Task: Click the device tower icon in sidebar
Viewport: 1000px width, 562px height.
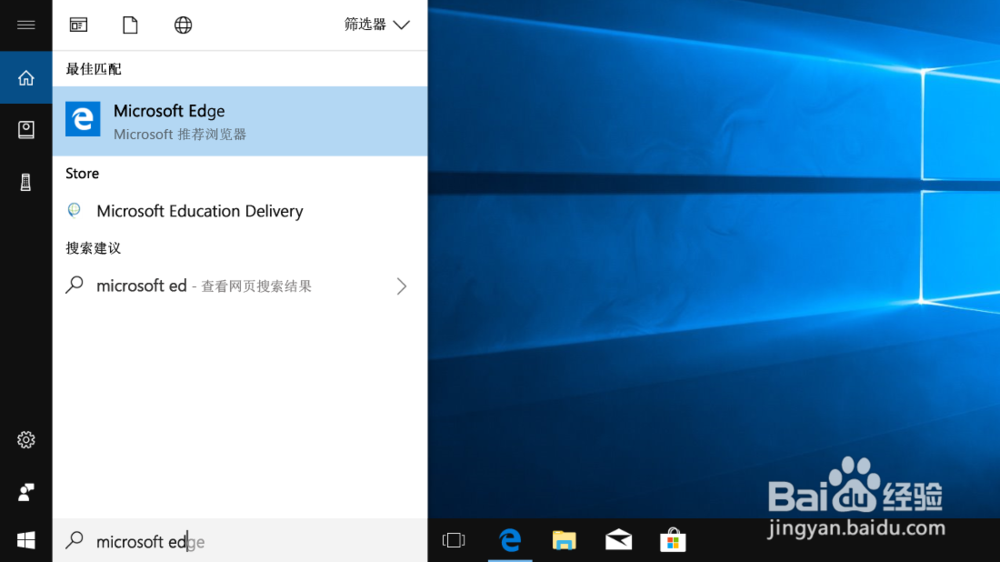Action: [26, 182]
